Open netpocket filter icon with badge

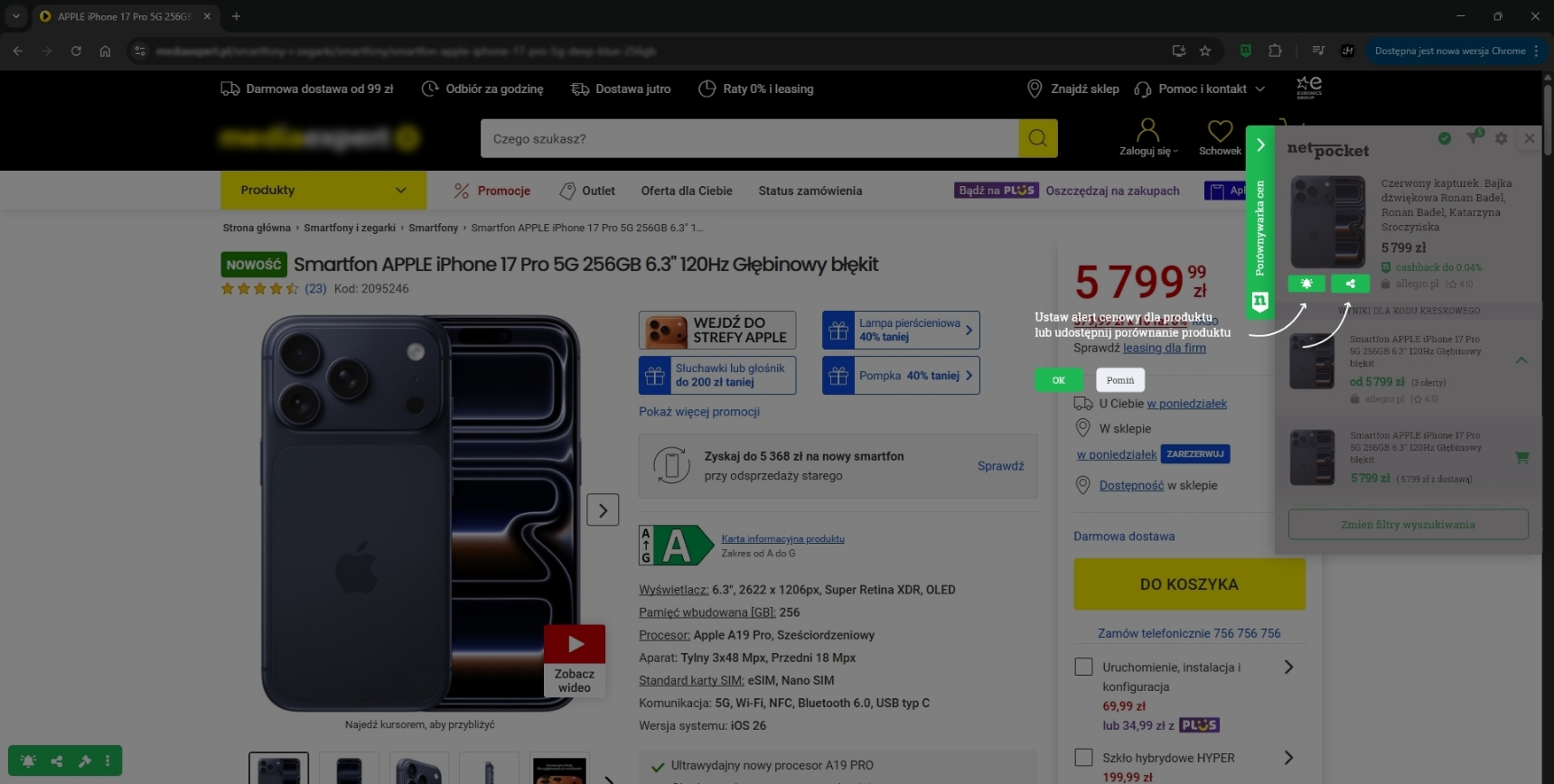tap(1474, 137)
